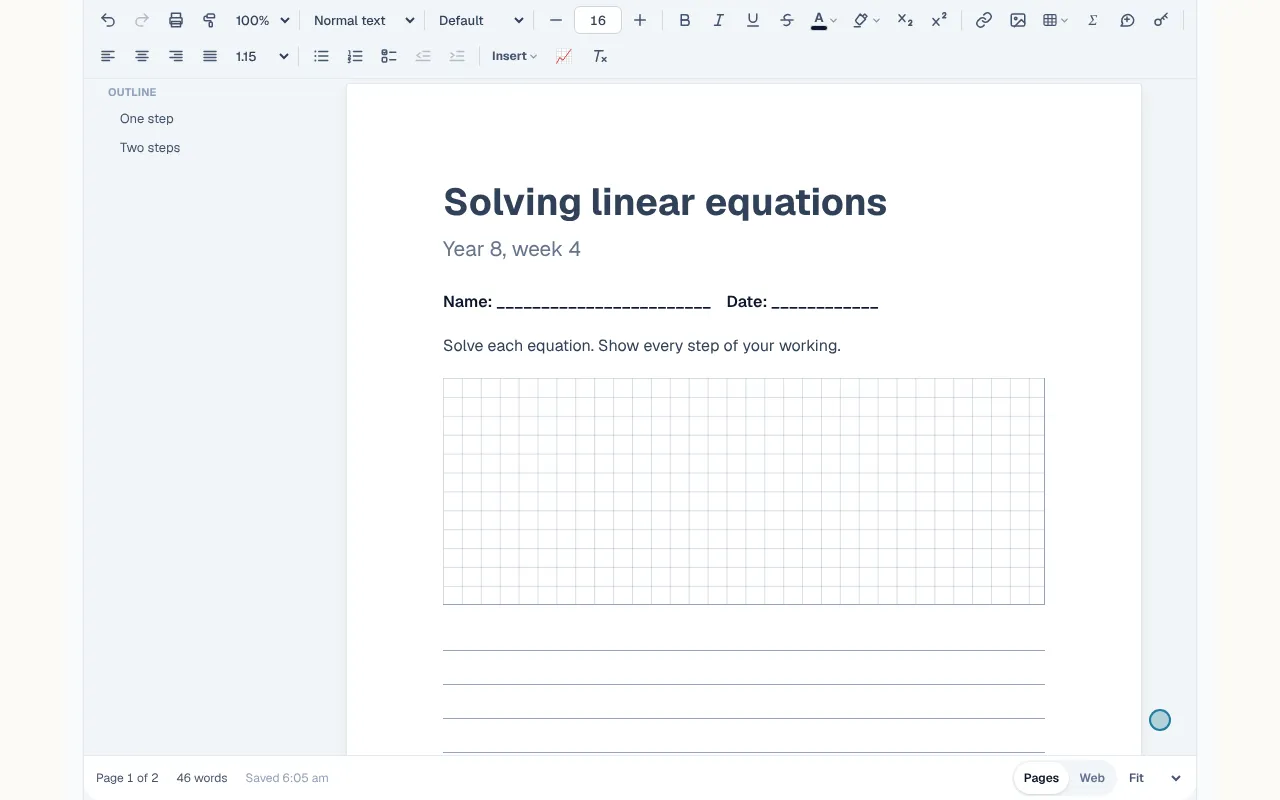Open the 100% zoom dropdown
The image size is (1280, 800).
262,20
